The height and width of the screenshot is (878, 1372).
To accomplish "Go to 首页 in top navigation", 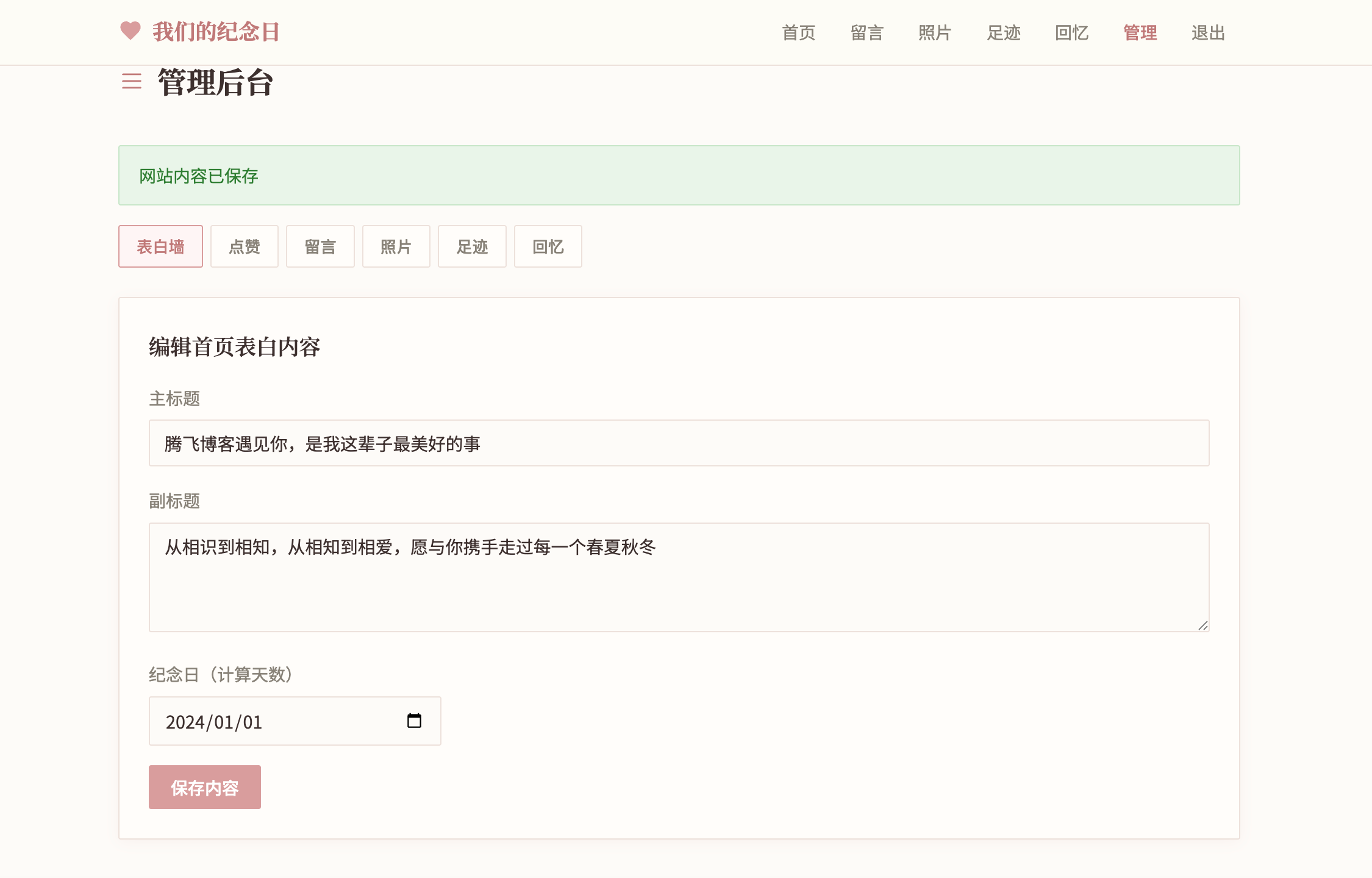I will (x=799, y=33).
